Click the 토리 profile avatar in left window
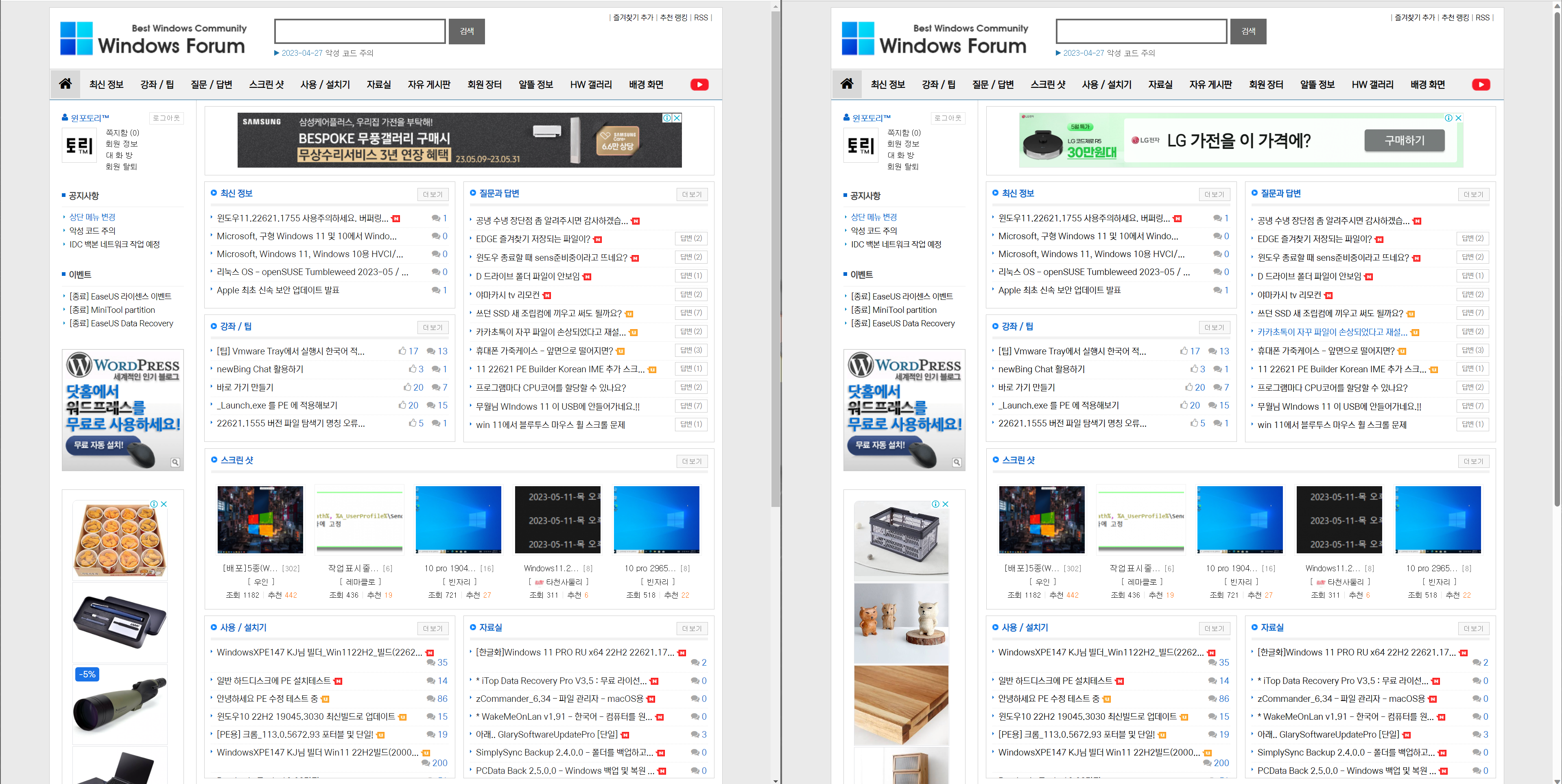Image resolution: width=1562 pixels, height=784 pixels. tap(79, 146)
